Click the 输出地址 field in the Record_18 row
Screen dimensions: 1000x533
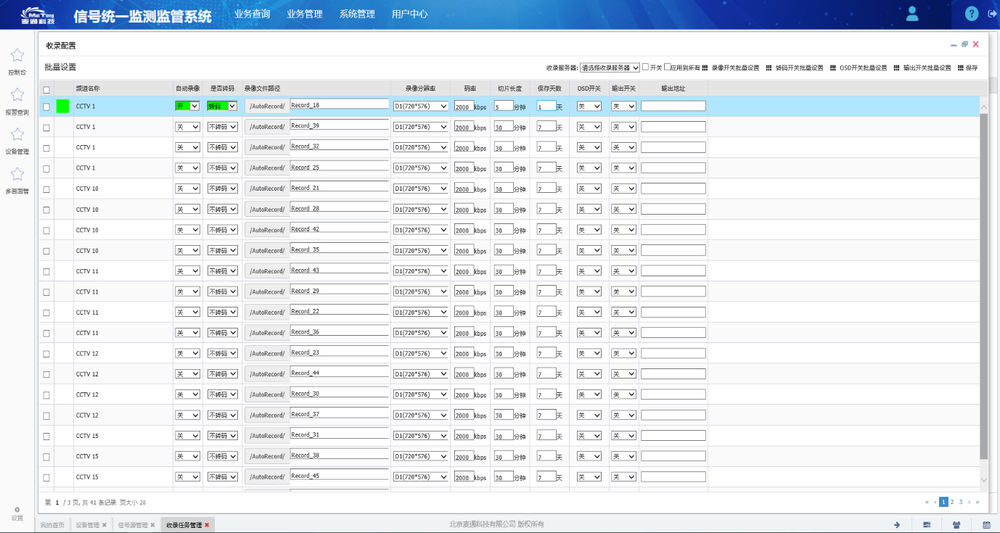click(673, 106)
